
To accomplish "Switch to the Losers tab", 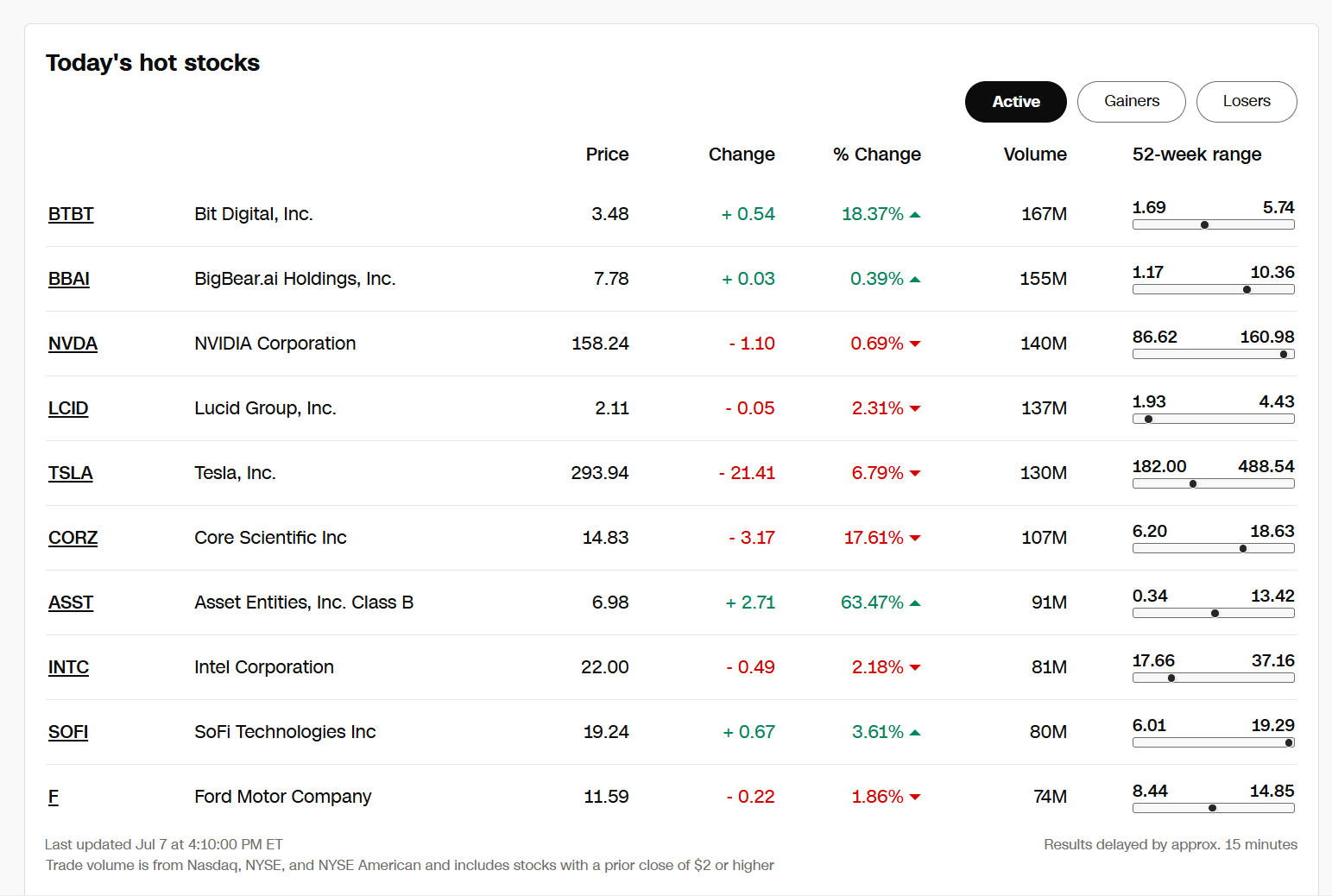I will [1247, 102].
